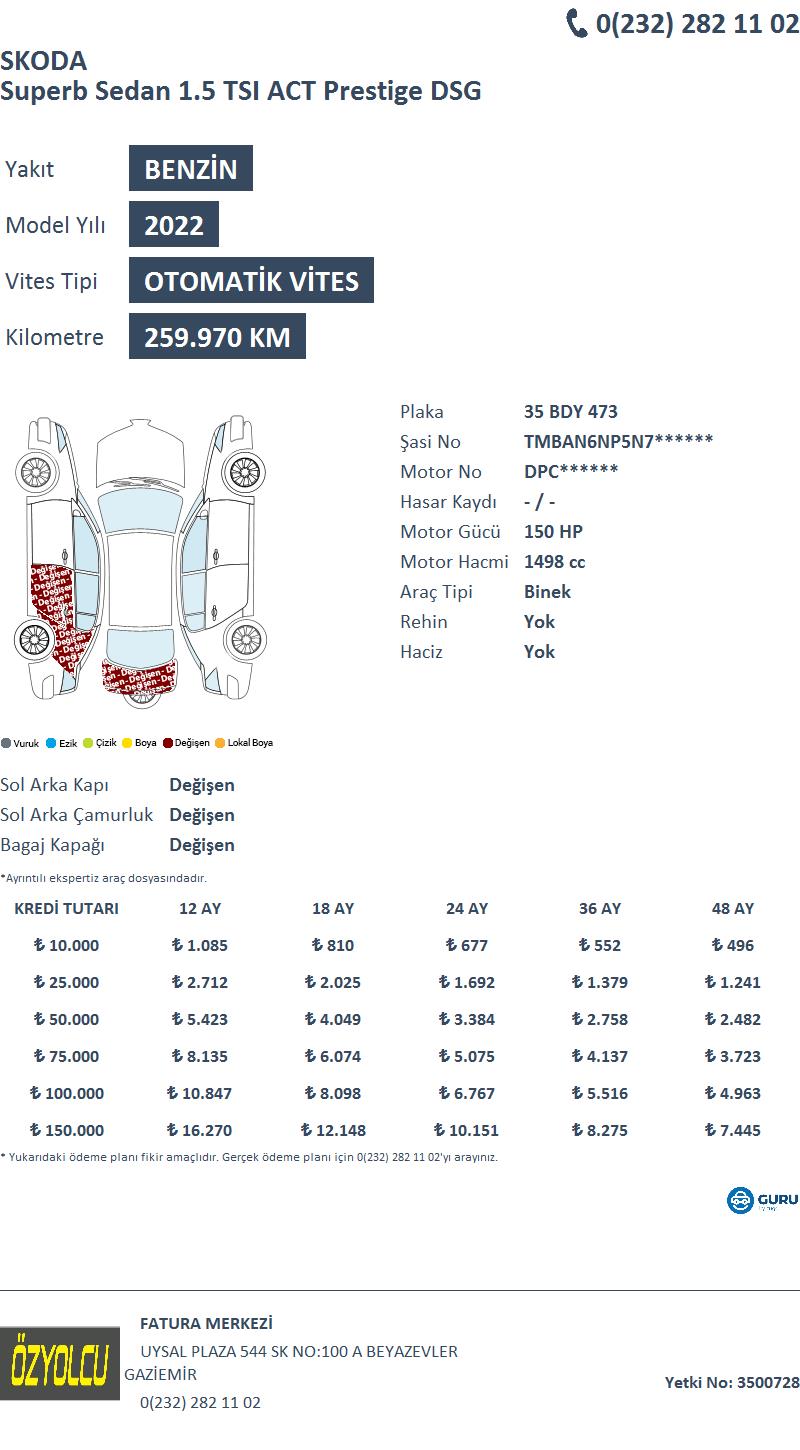Click the top phone number 0(232) 282 11 02
This screenshot has width=800, height=1450.
coord(697,24)
